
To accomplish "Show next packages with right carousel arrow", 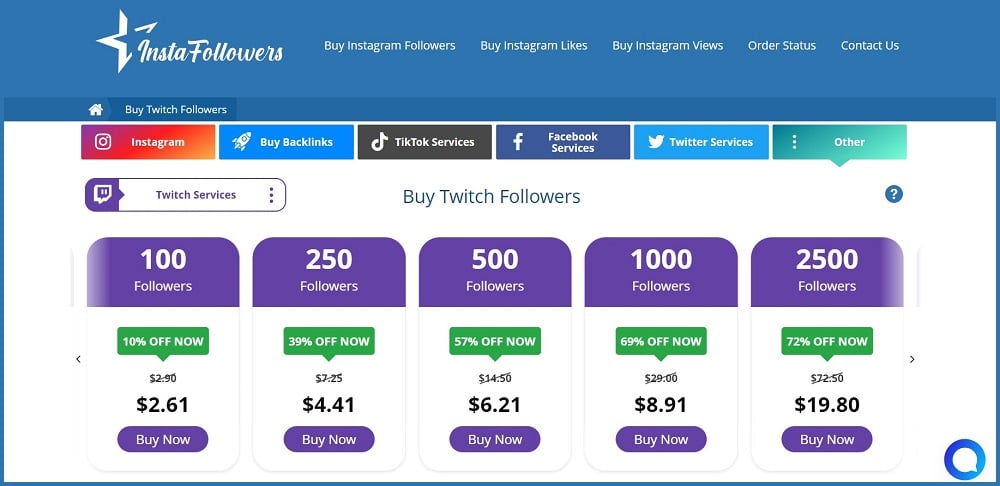I will (x=912, y=359).
